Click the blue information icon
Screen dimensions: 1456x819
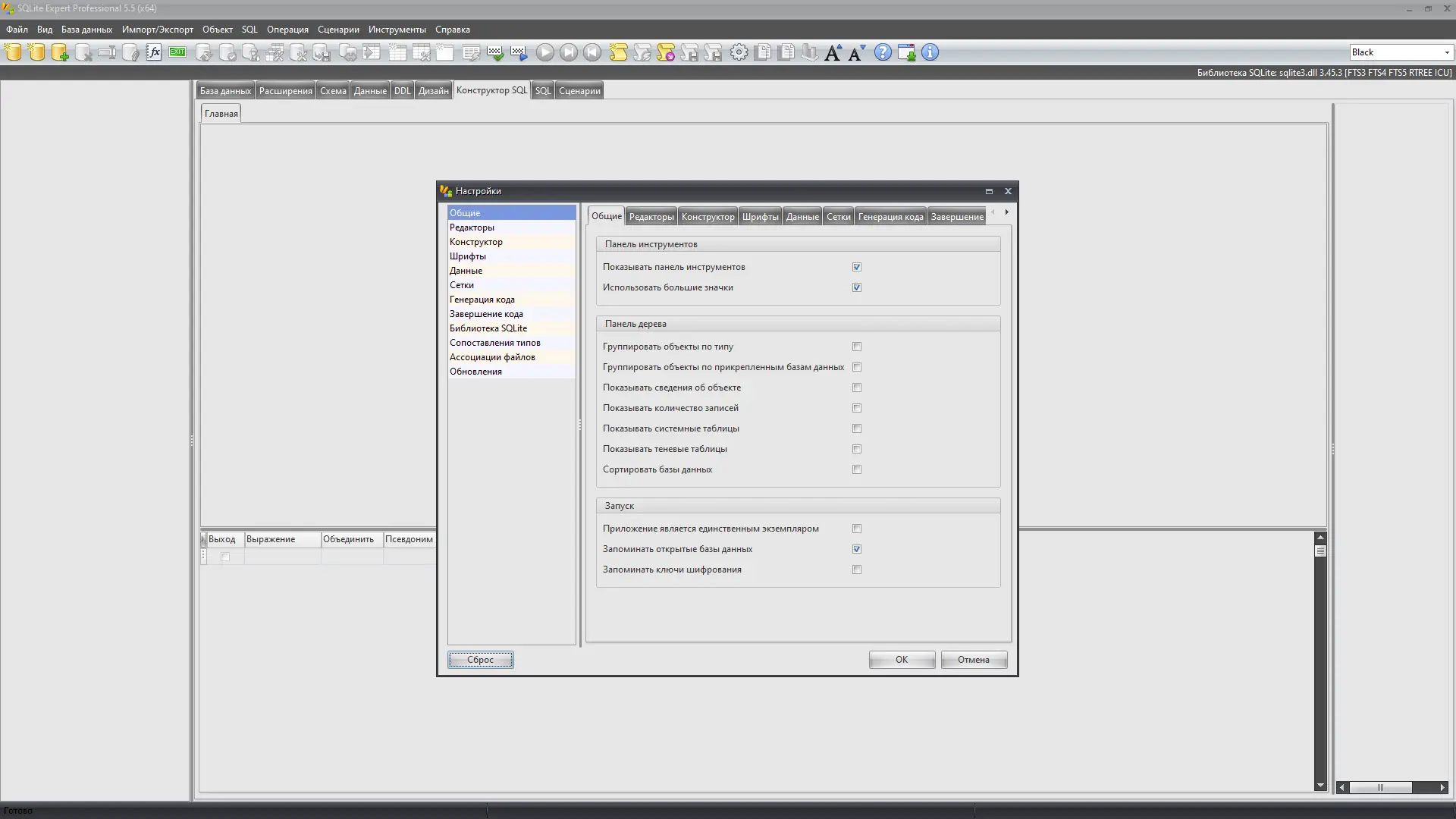point(930,52)
